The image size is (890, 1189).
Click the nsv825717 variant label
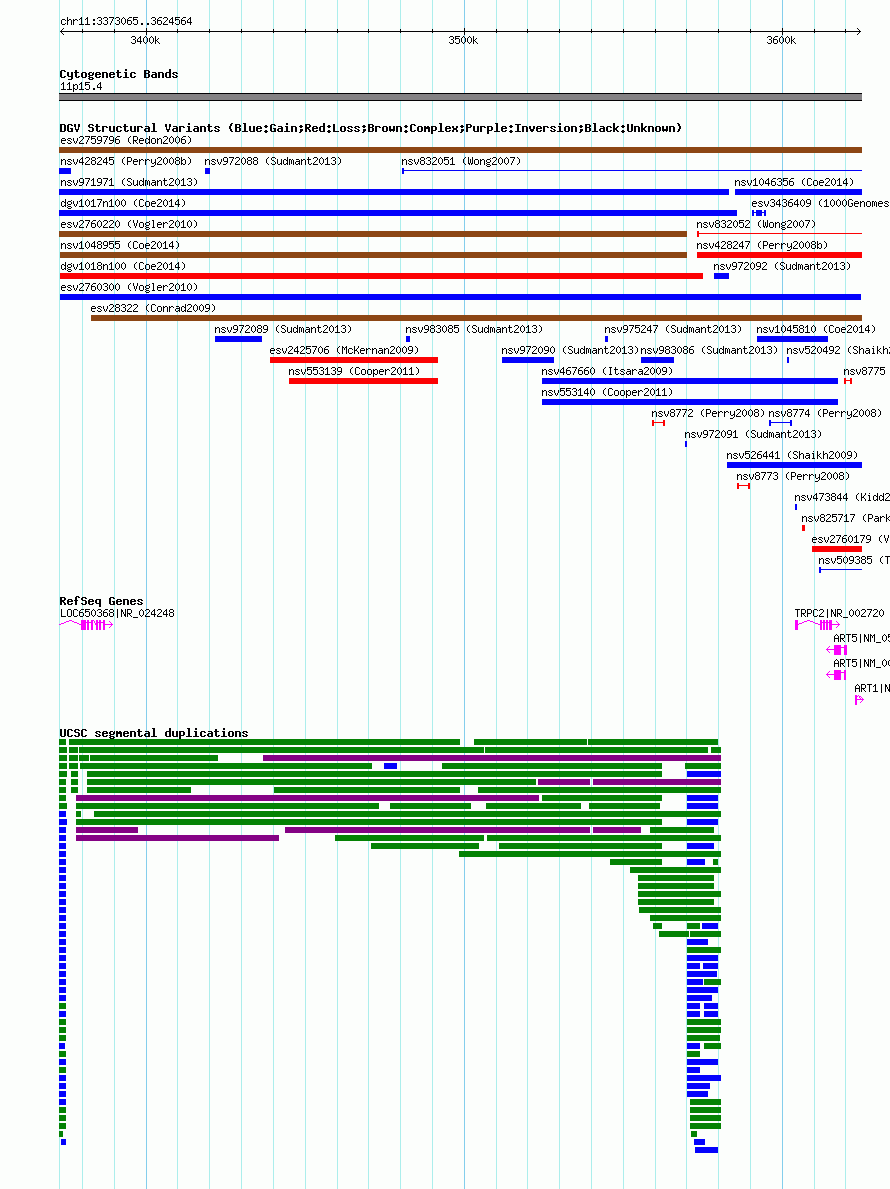coord(845,519)
